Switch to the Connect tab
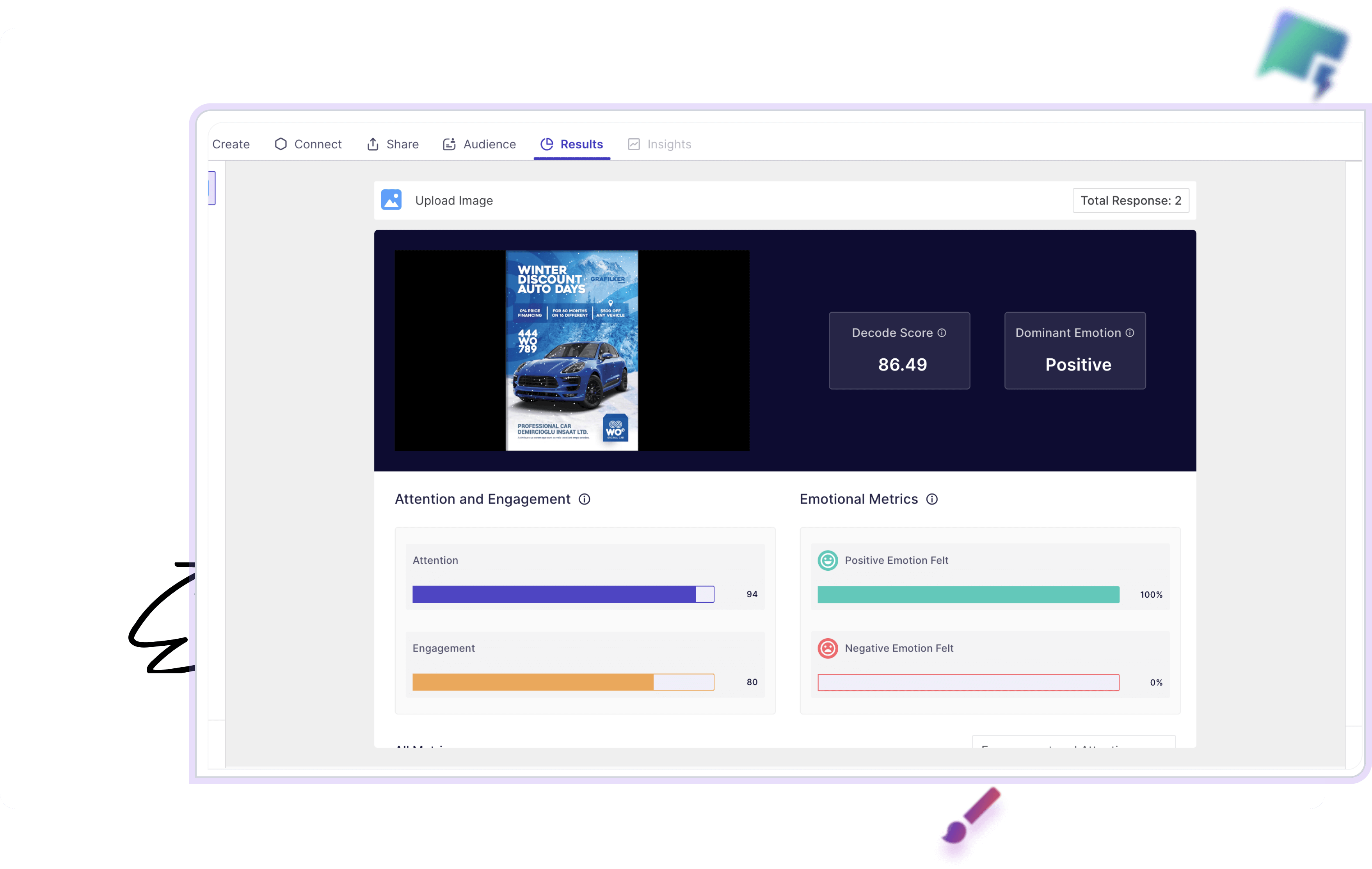 pyautogui.click(x=308, y=144)
